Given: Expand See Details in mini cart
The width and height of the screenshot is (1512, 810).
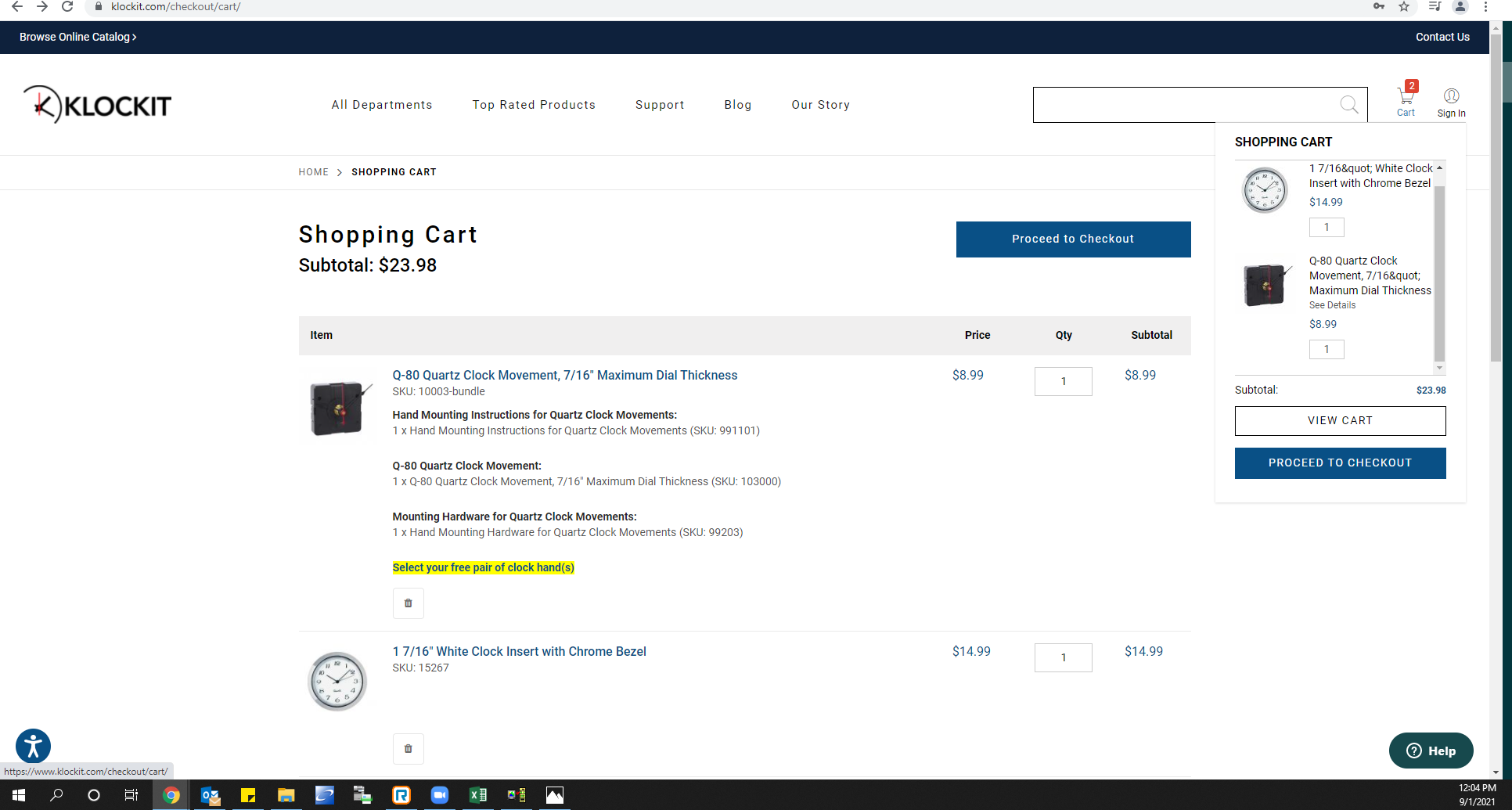Looking at the screenshot, I should tap(1332, 305).
